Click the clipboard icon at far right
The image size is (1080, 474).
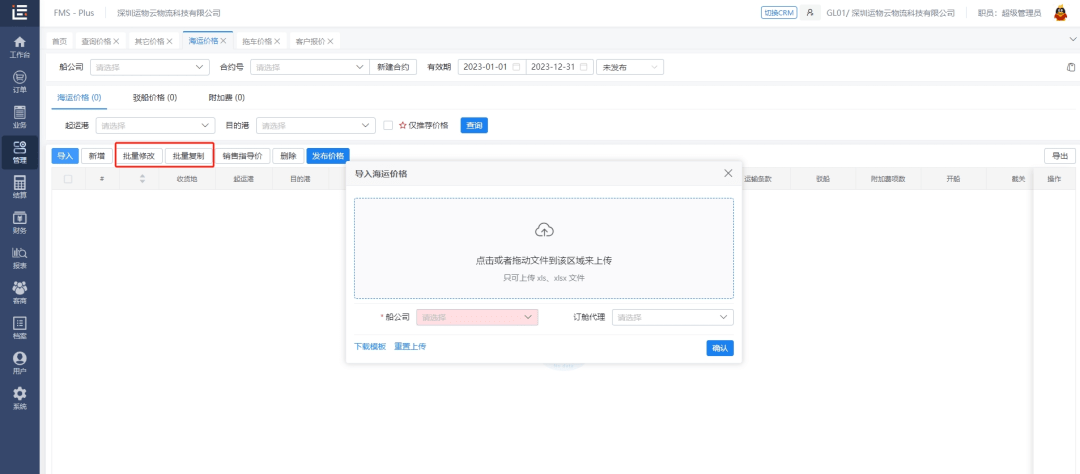1070,67
